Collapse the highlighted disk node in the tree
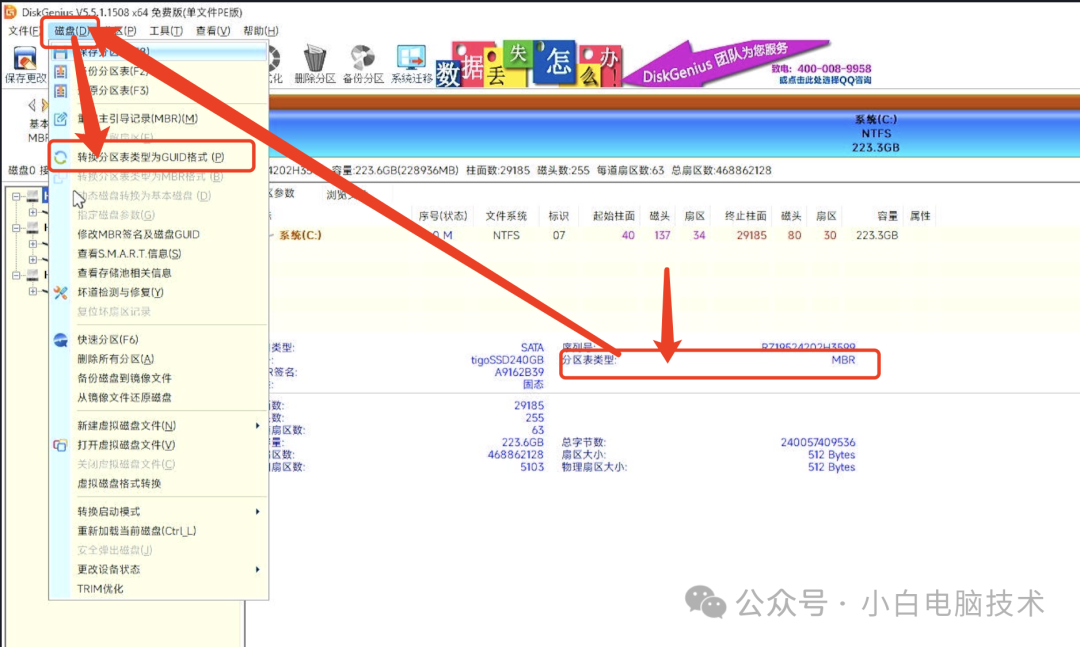This screenshot has width=1080, height=647. pos(16,196)
